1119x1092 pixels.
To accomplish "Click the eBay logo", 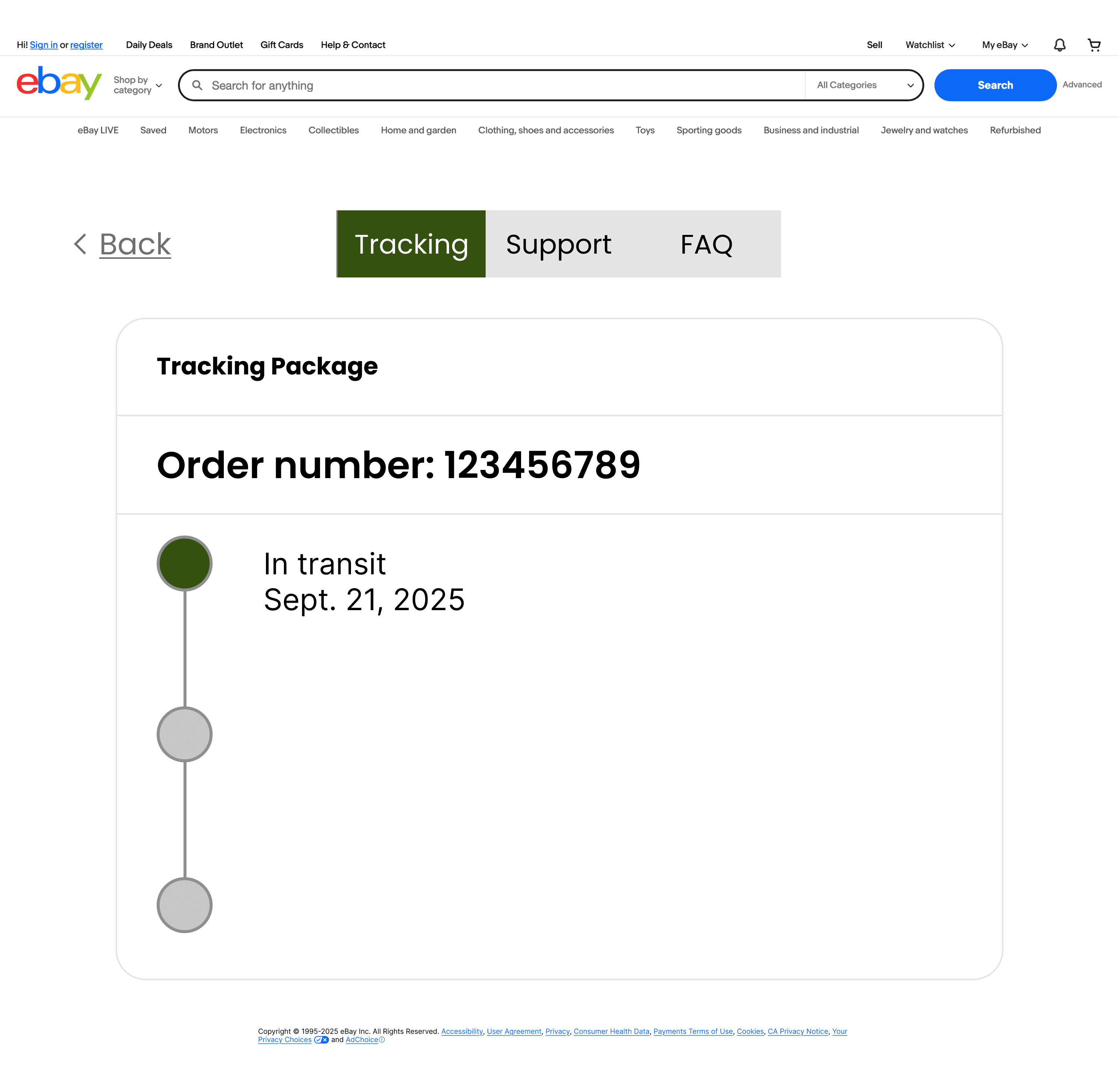I will (x=59, y=83).
